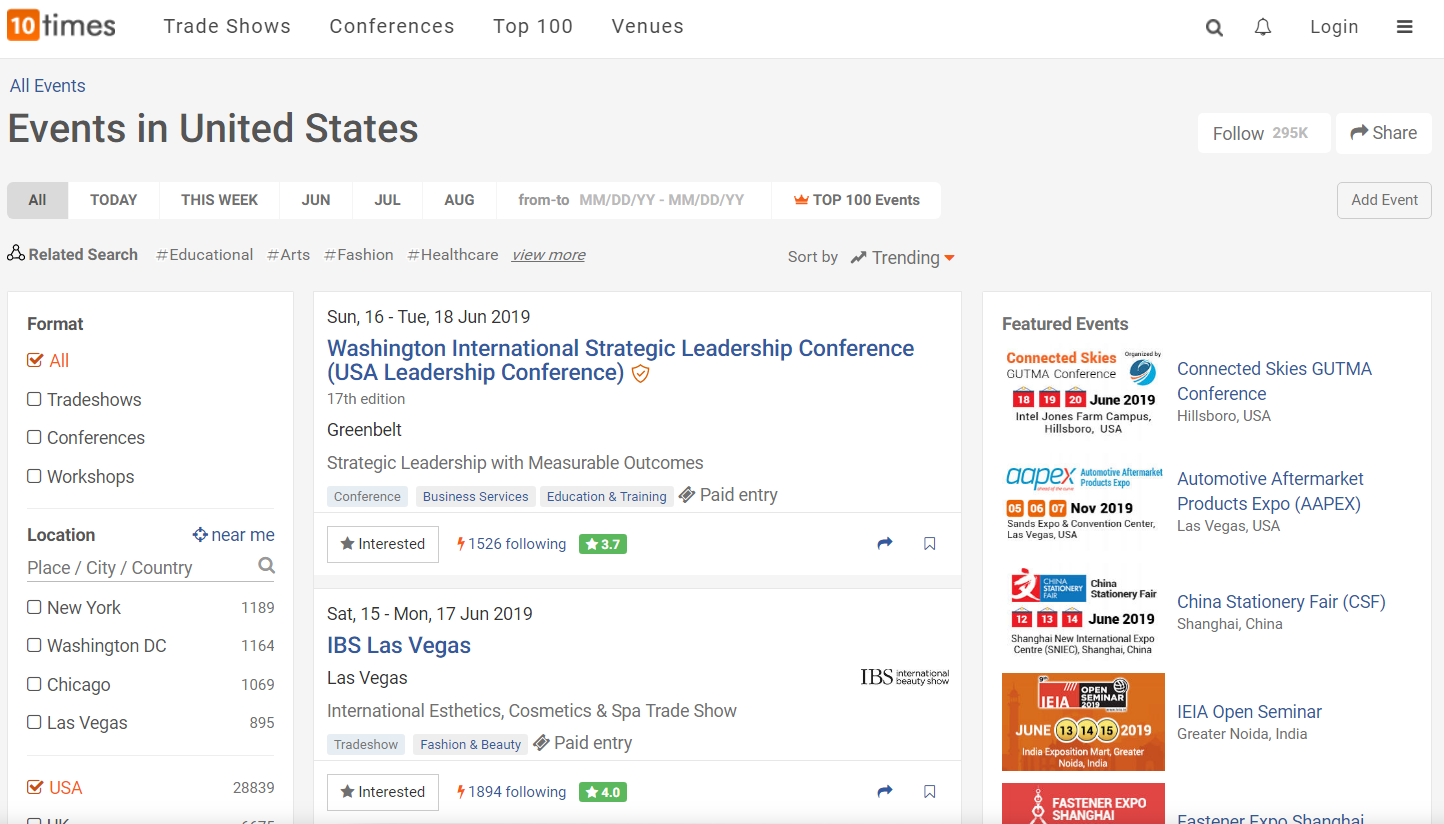Click the magnifier inside the location filter field

266,565
